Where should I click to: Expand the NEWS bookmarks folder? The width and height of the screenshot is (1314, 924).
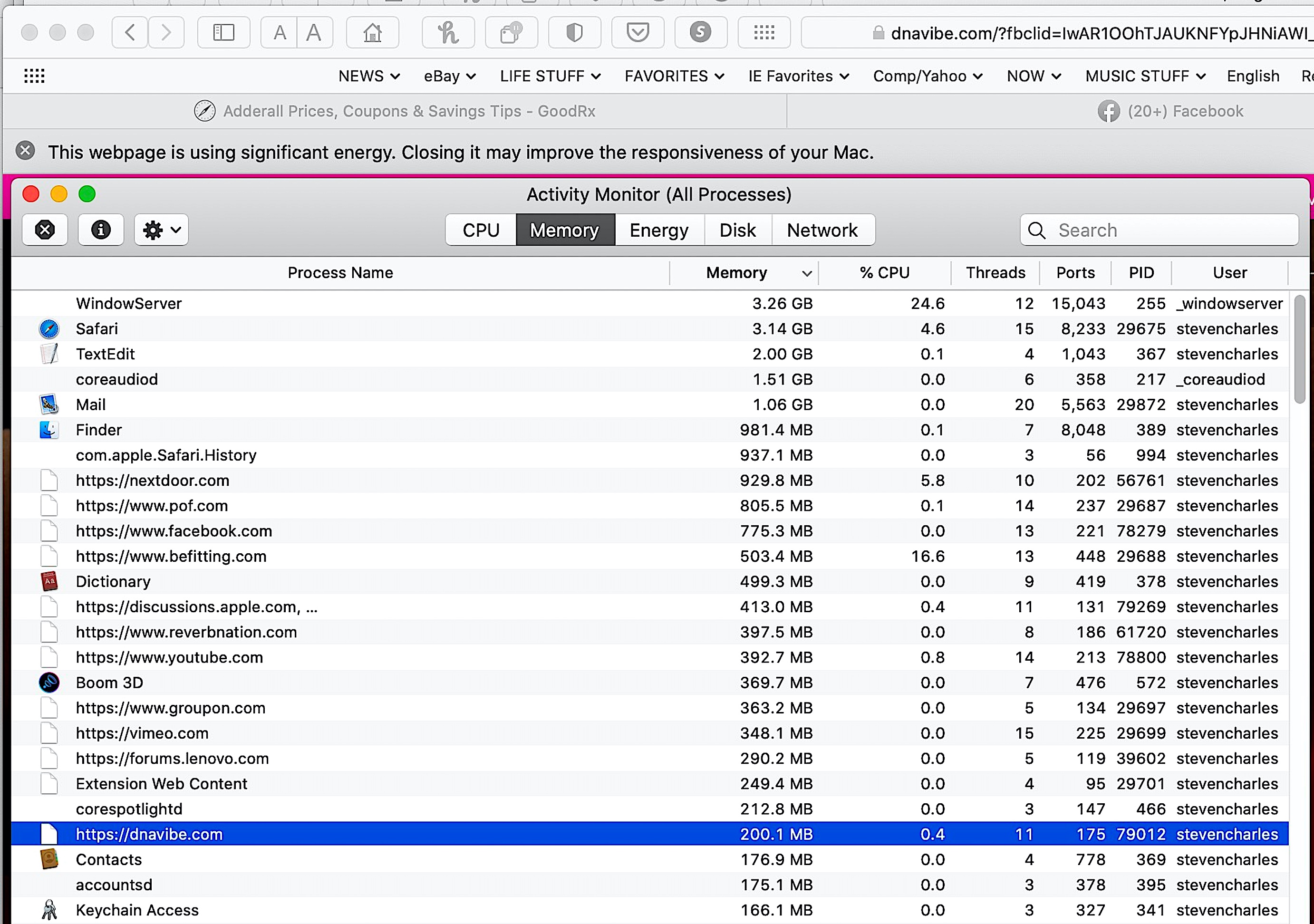point(368,76)
